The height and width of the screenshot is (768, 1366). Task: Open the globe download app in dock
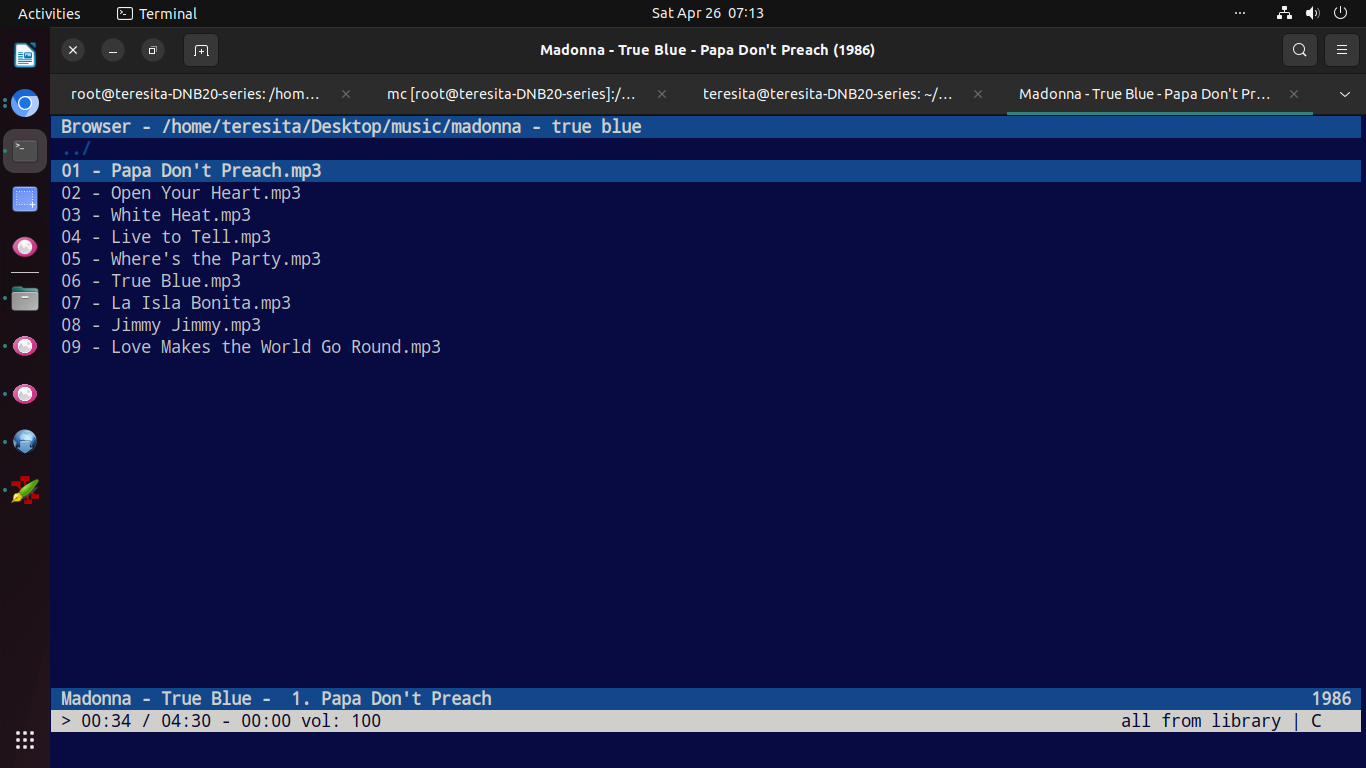click(25, 441)
